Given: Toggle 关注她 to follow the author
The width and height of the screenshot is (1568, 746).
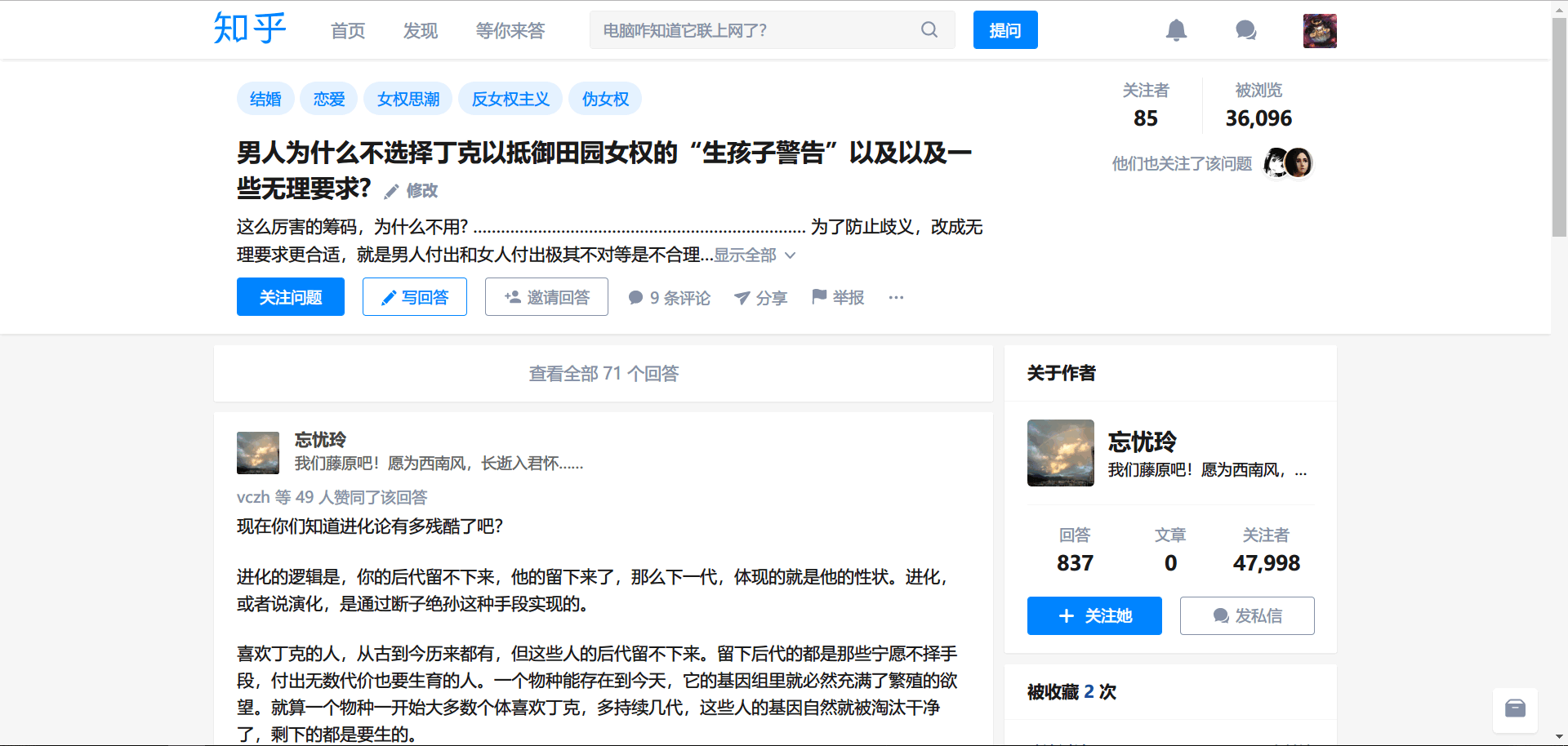Looking at the screenshot, I should click(1094, 615).
